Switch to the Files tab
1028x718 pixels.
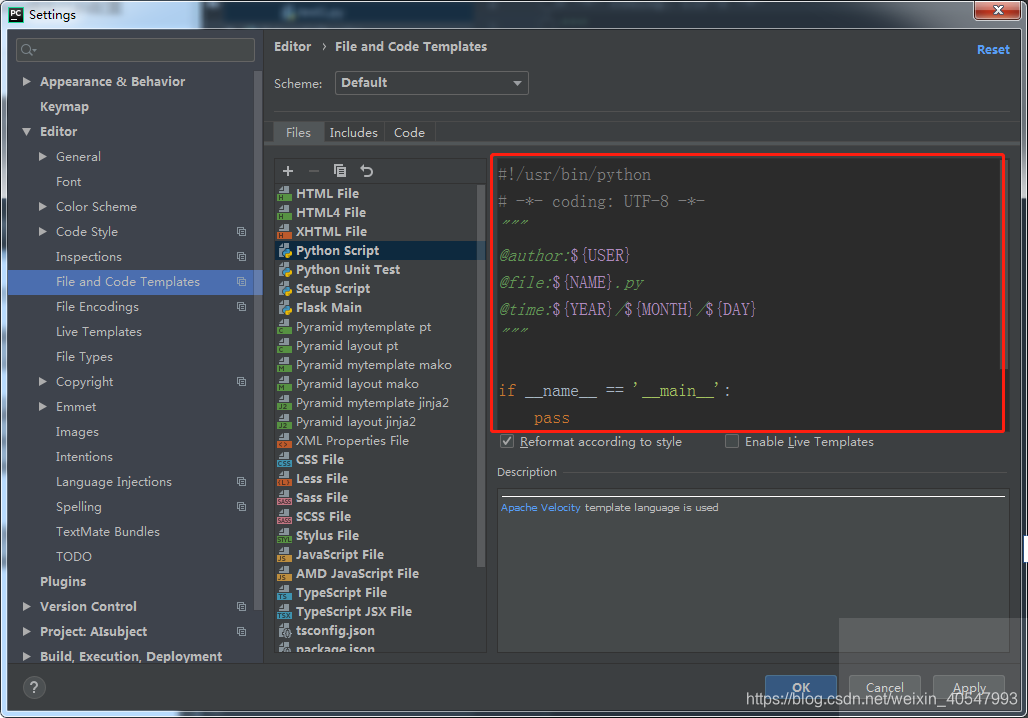pyautogui.click(x=298, y=132)
